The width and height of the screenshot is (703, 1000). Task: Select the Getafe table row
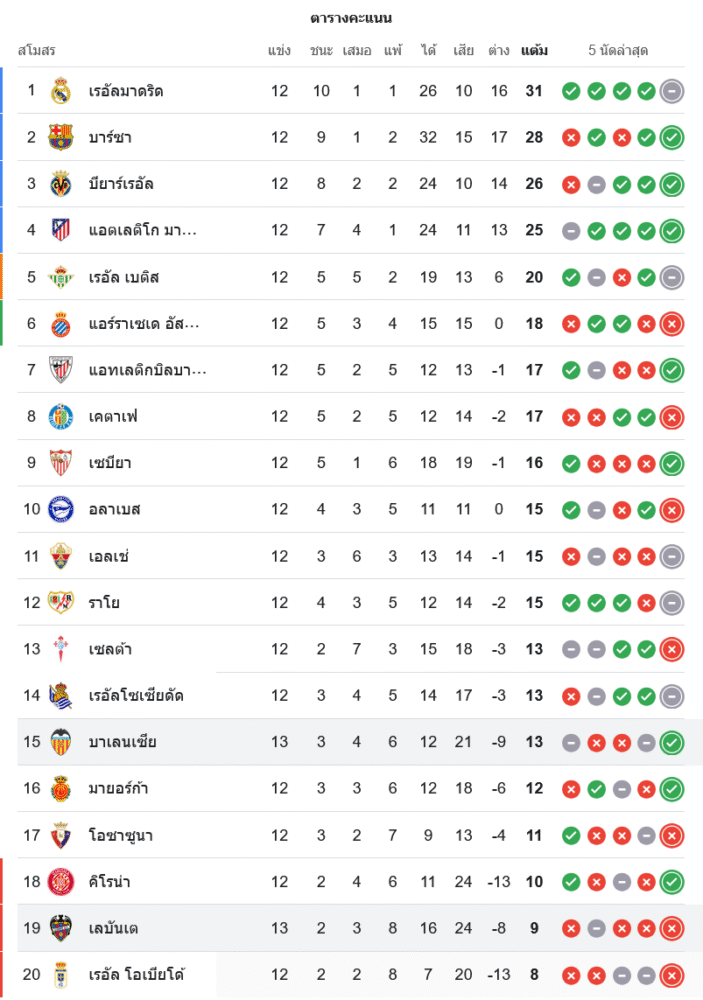350,417
